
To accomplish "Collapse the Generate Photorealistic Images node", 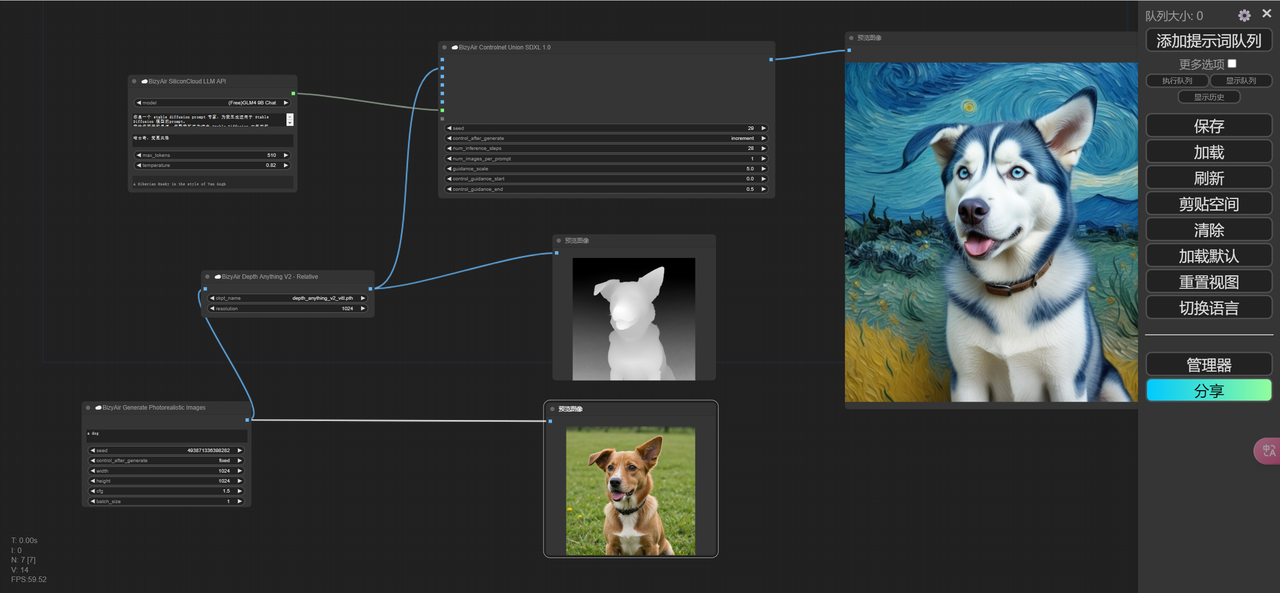I will (88, 407).
